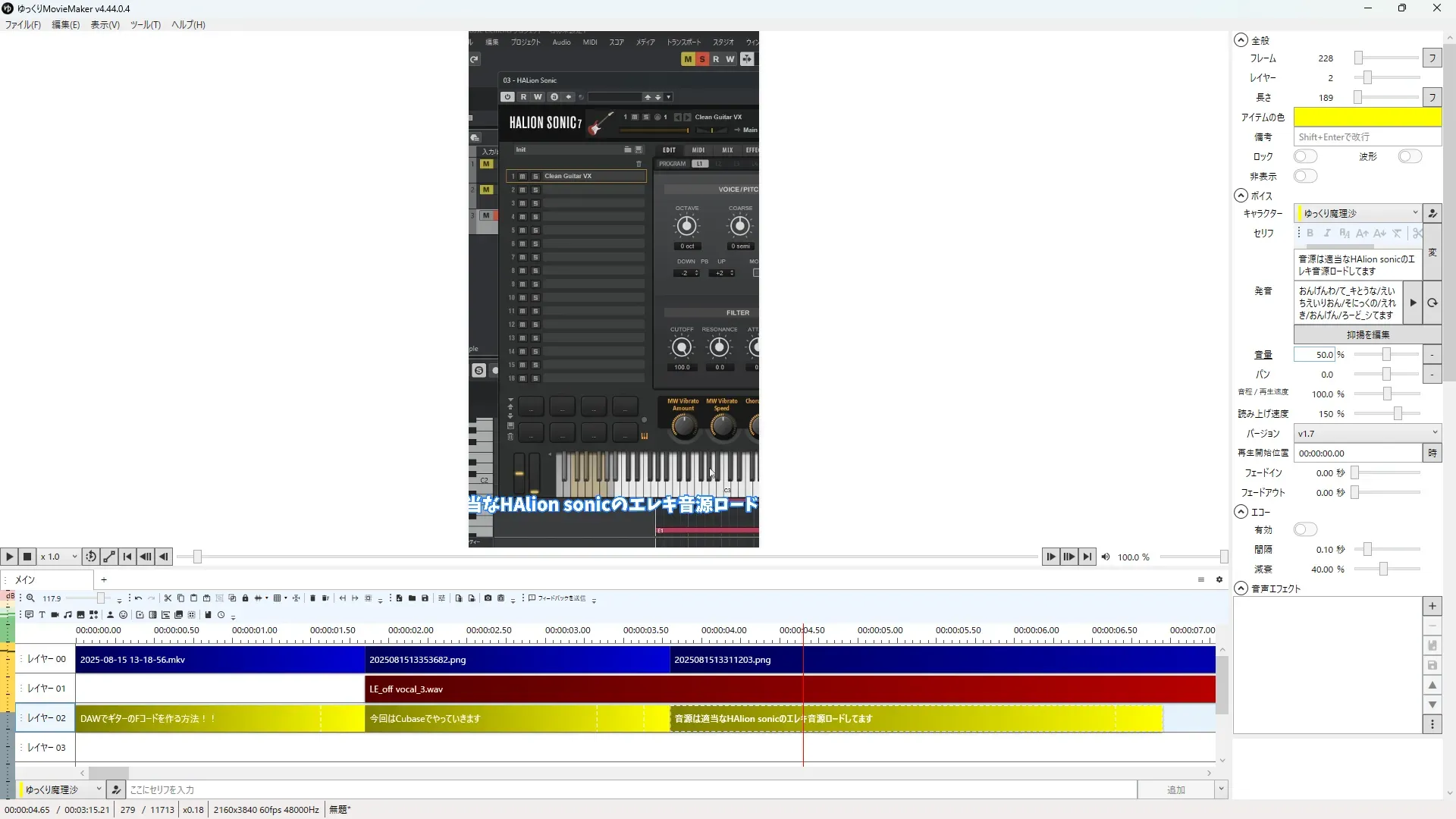
Task: Toggle the ロック (lock) switch
Action: click(x=1305, y=156)
